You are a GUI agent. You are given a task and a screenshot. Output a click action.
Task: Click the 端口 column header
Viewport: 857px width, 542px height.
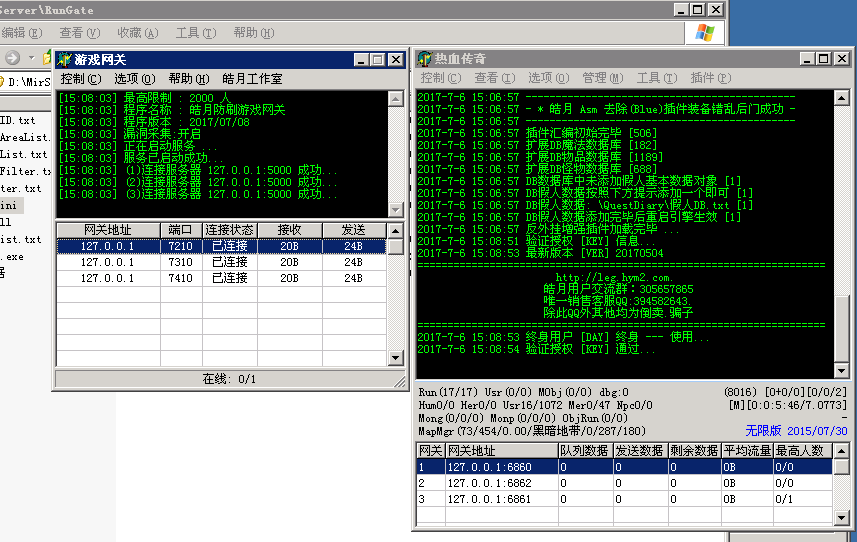[x=181, y=230]
